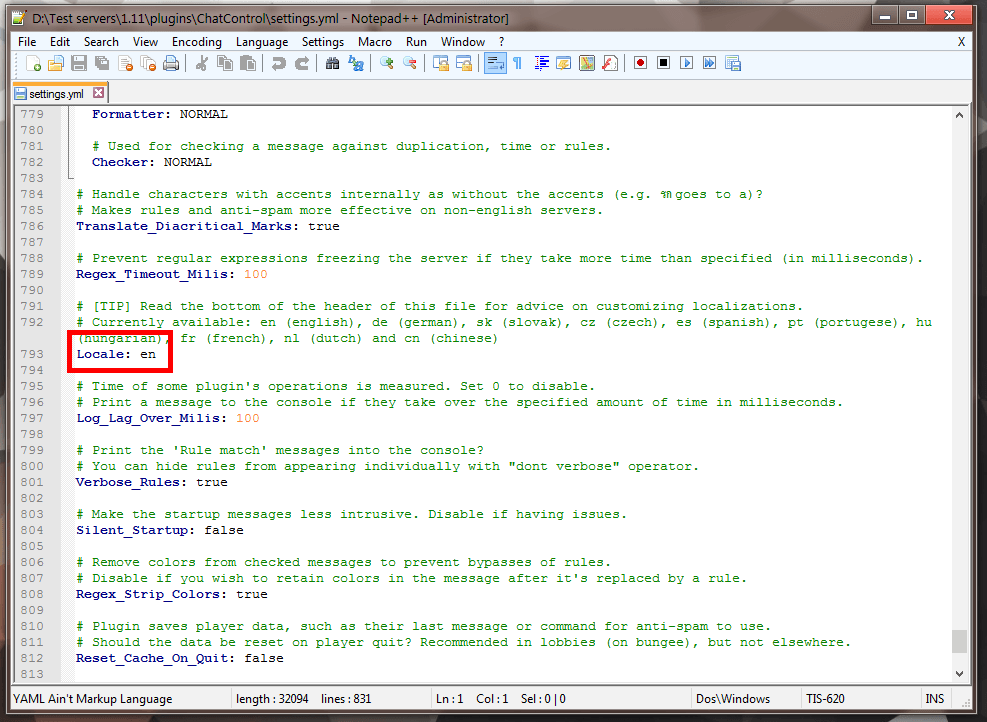The height and width of the screenshot is (722, 987).
Task: Select the settings.yml tab
Action: [x=55, y=94]
